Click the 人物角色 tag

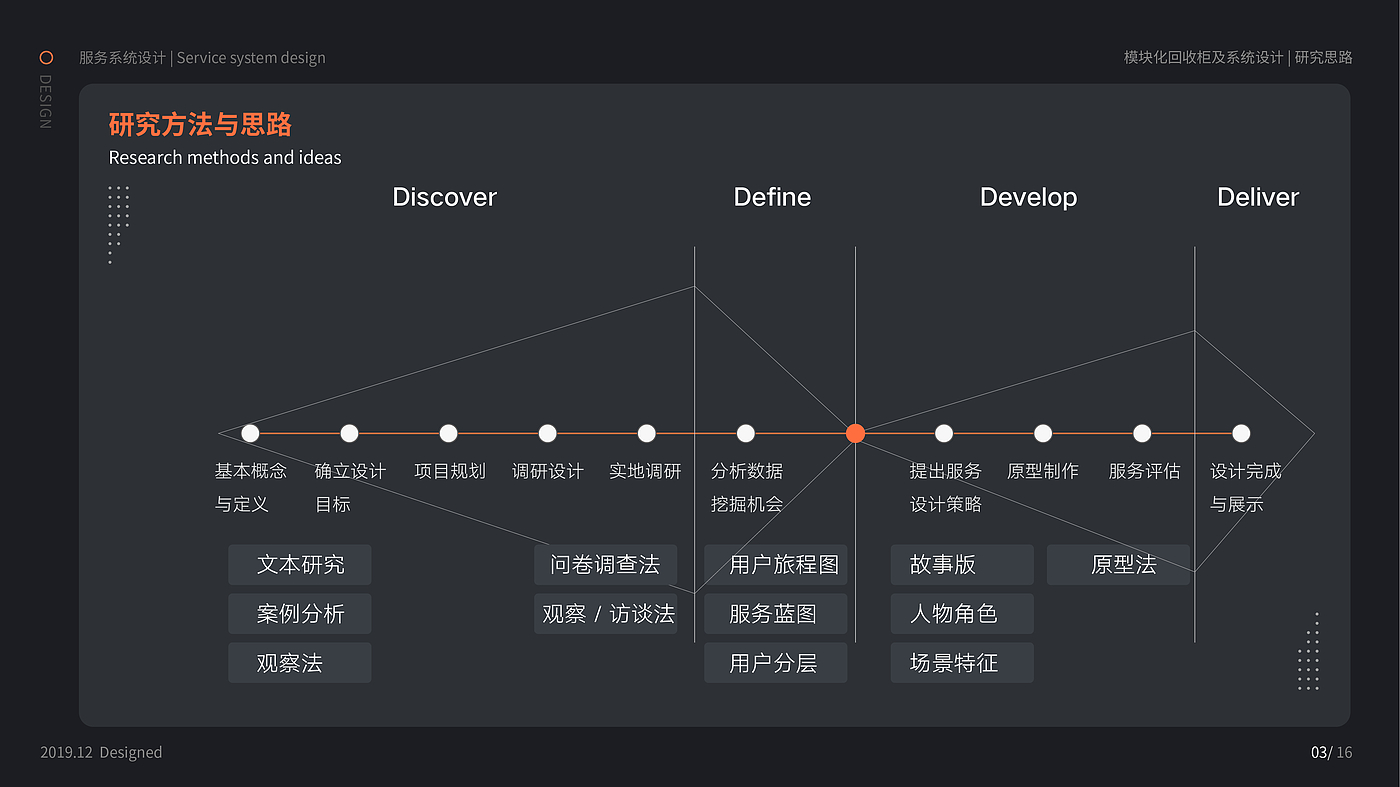(x=962, y=614)
